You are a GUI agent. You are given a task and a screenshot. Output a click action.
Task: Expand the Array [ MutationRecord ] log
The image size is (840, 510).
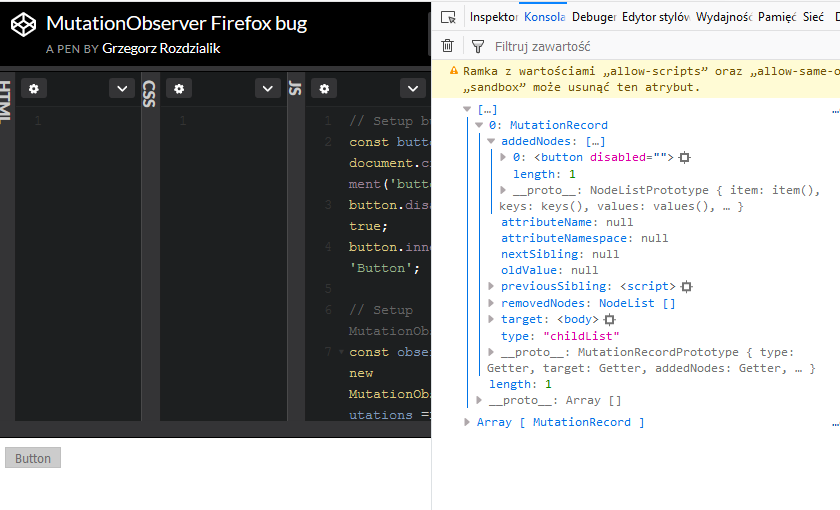coord(467,422)
